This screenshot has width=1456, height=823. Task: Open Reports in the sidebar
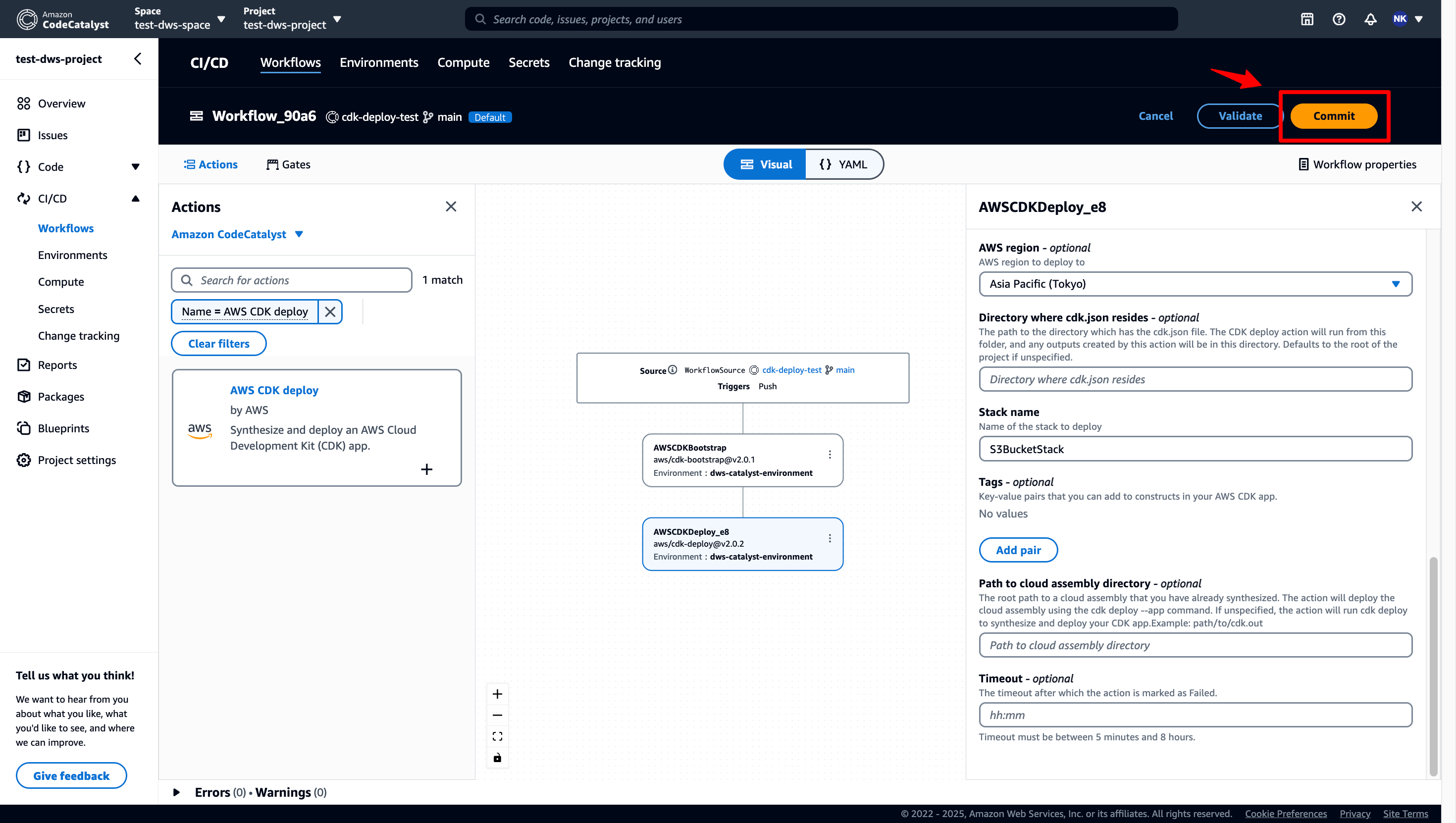pyautogui.click(x=57, y=364)
